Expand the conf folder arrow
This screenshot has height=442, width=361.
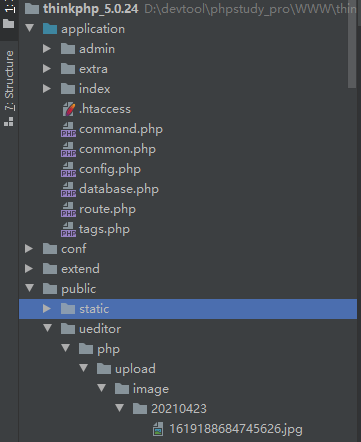[x=29, y=249]
